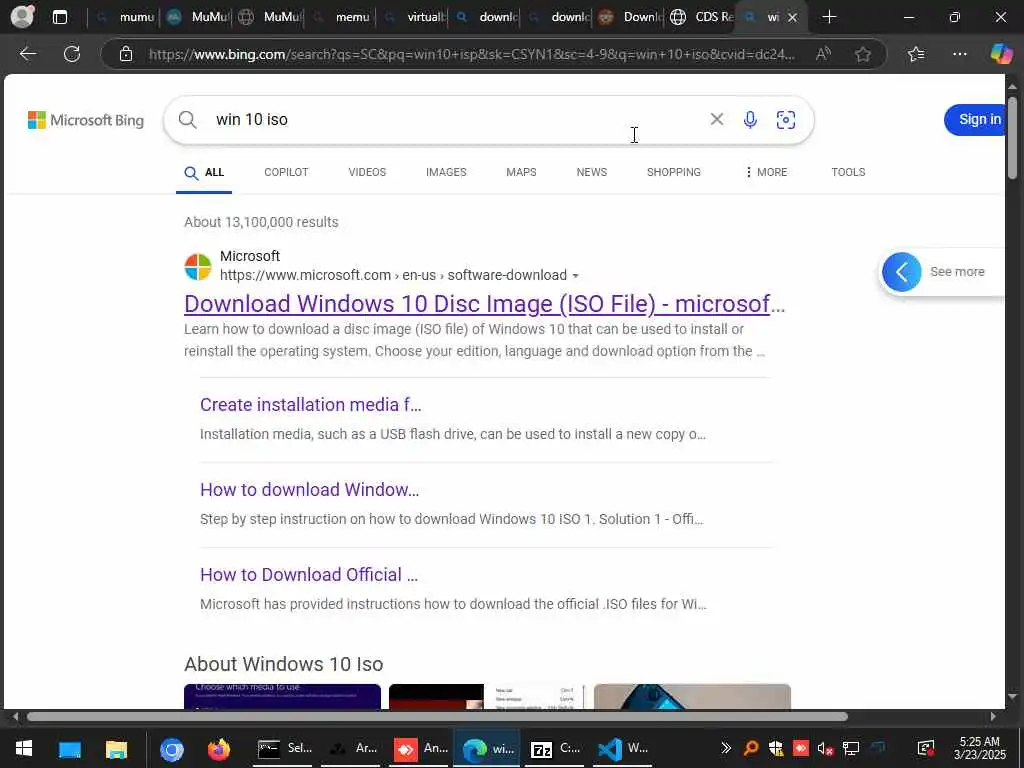Close the current wi browser tab

[793, 18]
